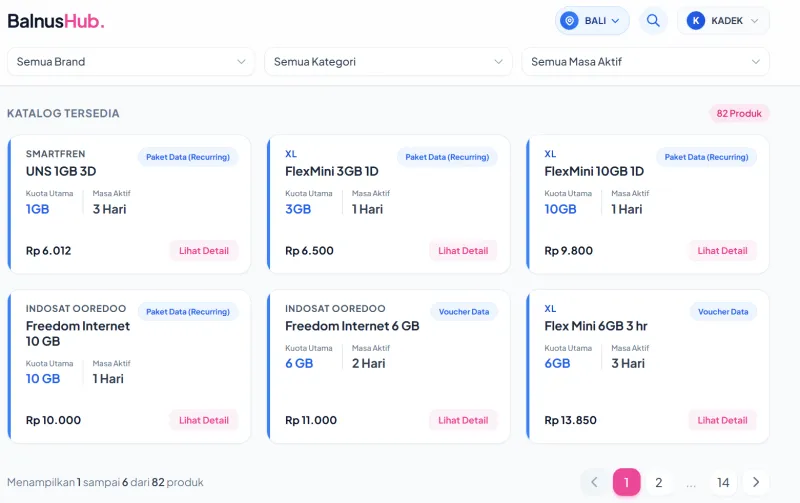800x503 pixels.
Task: View details for Freedom Internet 10 GB
Action: tap(204, 420)
